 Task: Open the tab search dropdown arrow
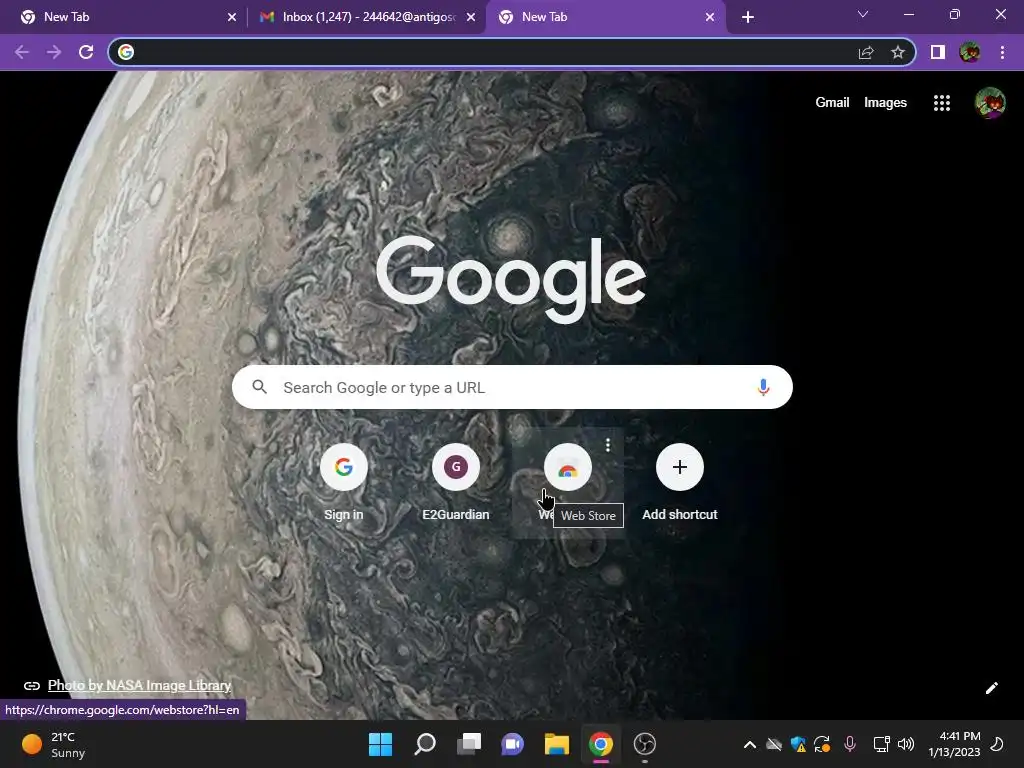click(x=863, y=14)
